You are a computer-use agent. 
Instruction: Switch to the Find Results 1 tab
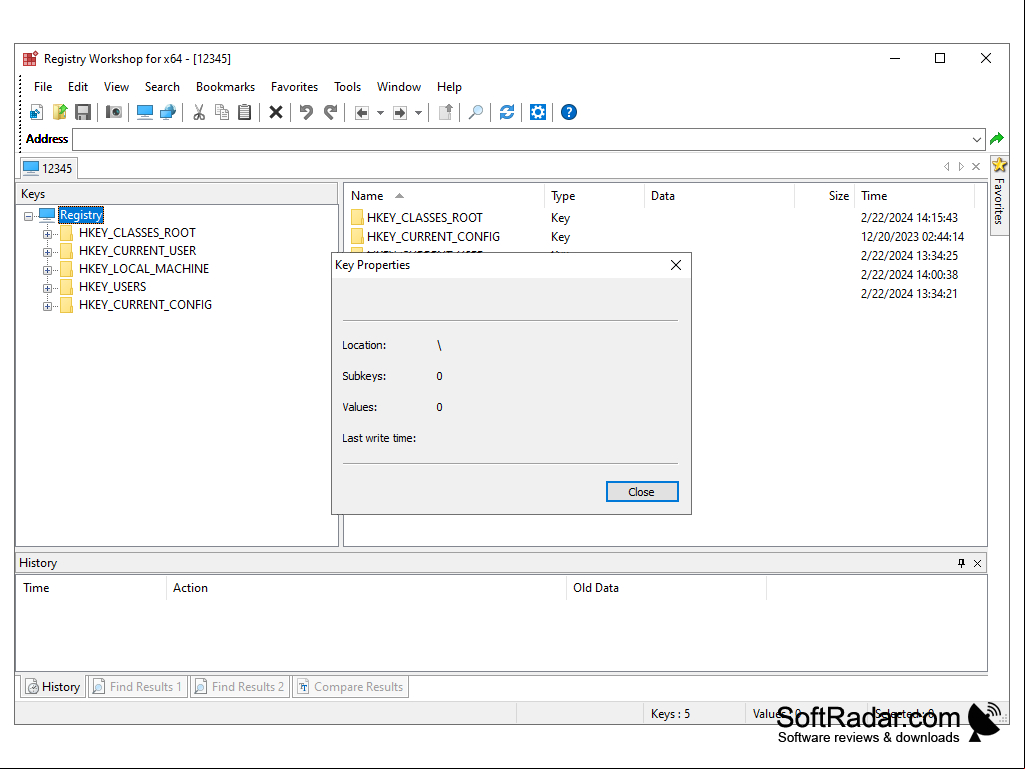(x=138, y=687)
